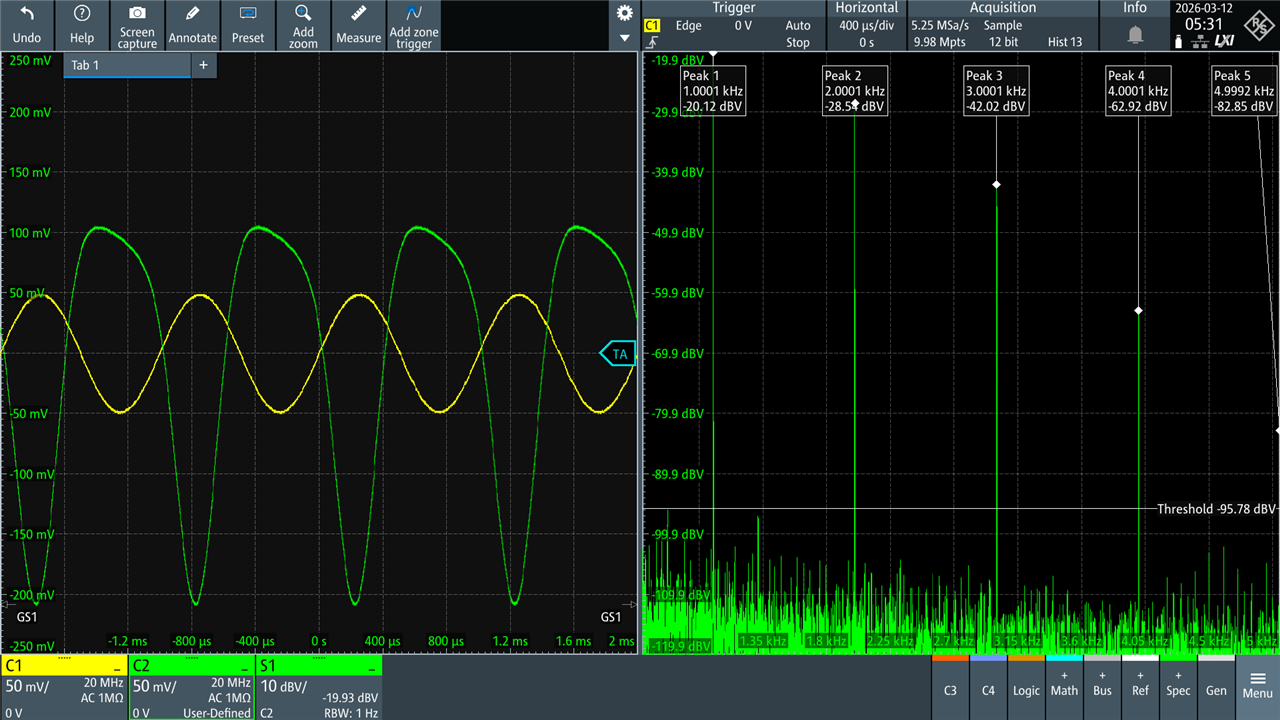The image size is (1280, 720).
Task: Open the Horizontal timebase settings
Action: [867, 26]
